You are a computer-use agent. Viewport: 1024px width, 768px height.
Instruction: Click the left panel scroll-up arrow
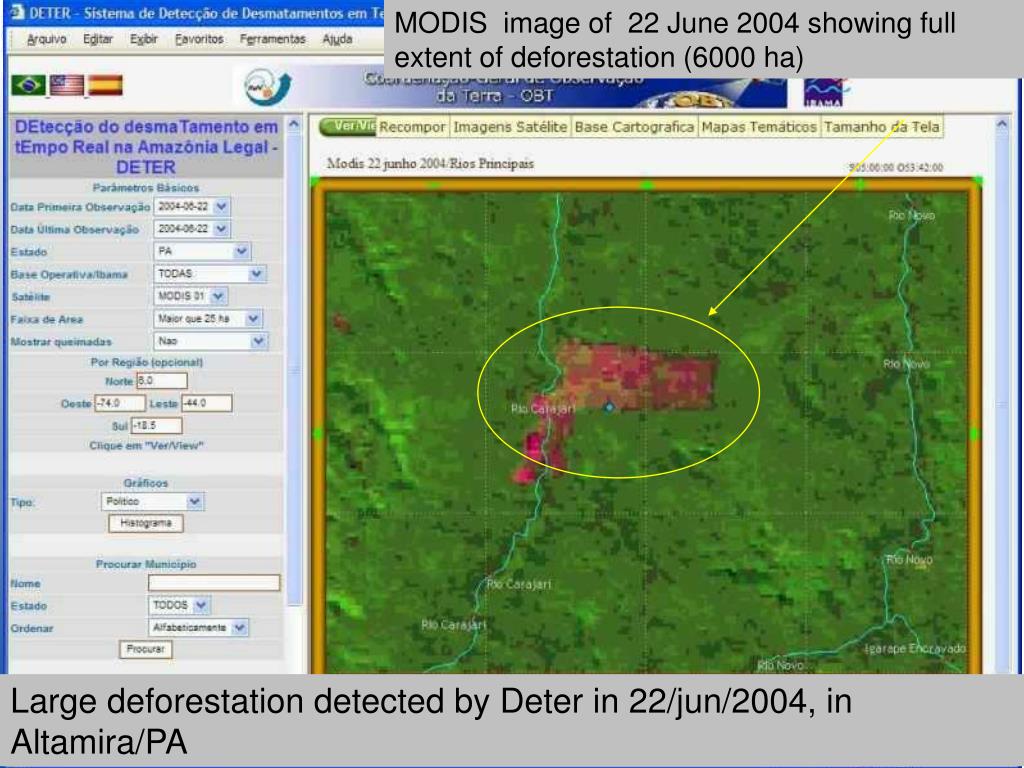click(x=294, y=123)
